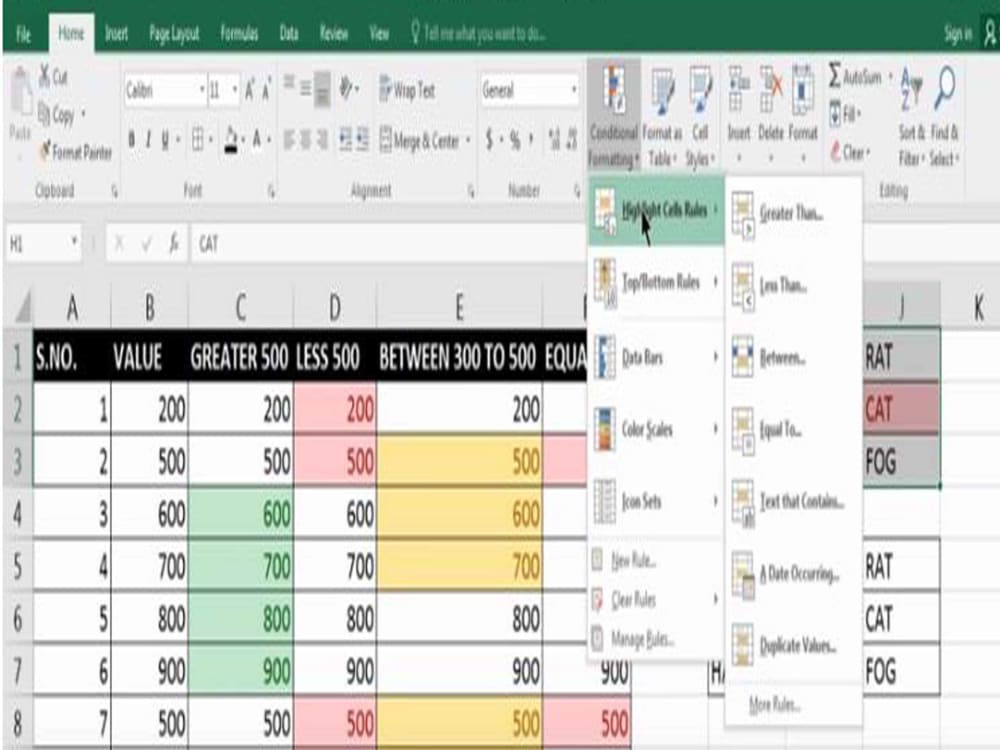Click the Wrap Text icon

coord(387,90)
